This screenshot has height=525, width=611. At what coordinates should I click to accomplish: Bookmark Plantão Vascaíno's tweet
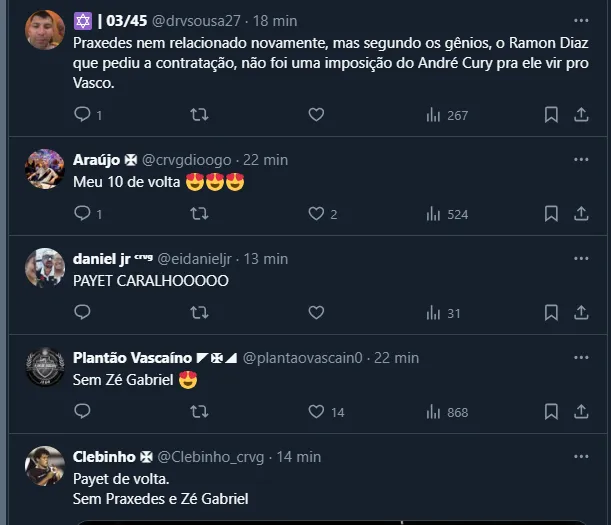click(x=551, y=411)
